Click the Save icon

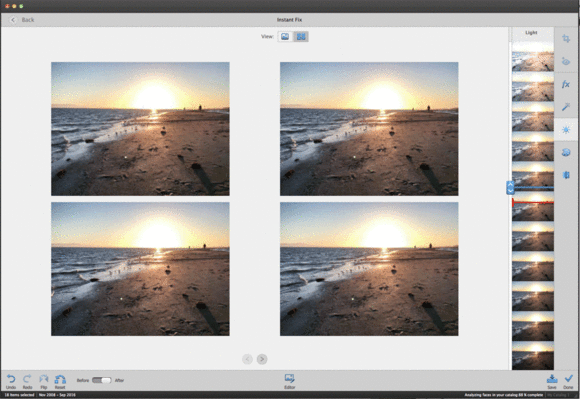(552, 379)
